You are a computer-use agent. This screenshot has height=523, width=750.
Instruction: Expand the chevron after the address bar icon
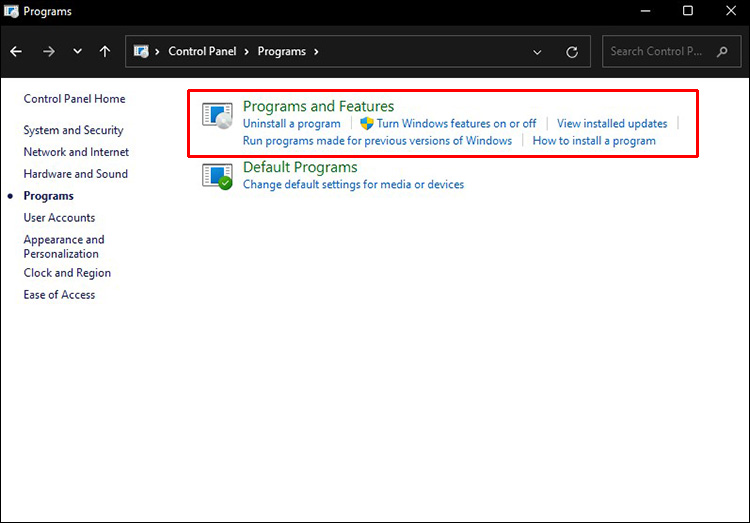click(157, 52)
